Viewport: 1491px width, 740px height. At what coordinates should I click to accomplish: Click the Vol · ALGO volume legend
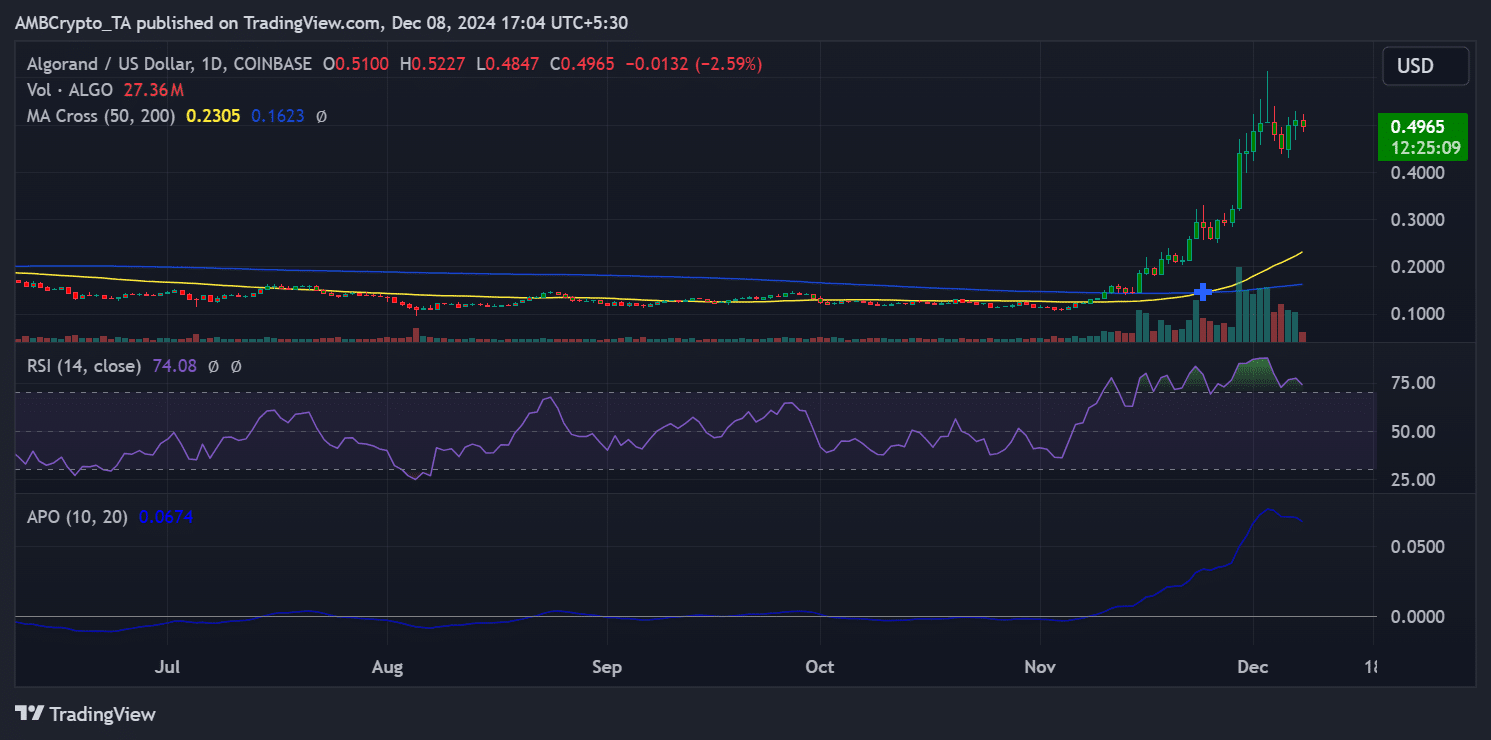click(71, 90)
